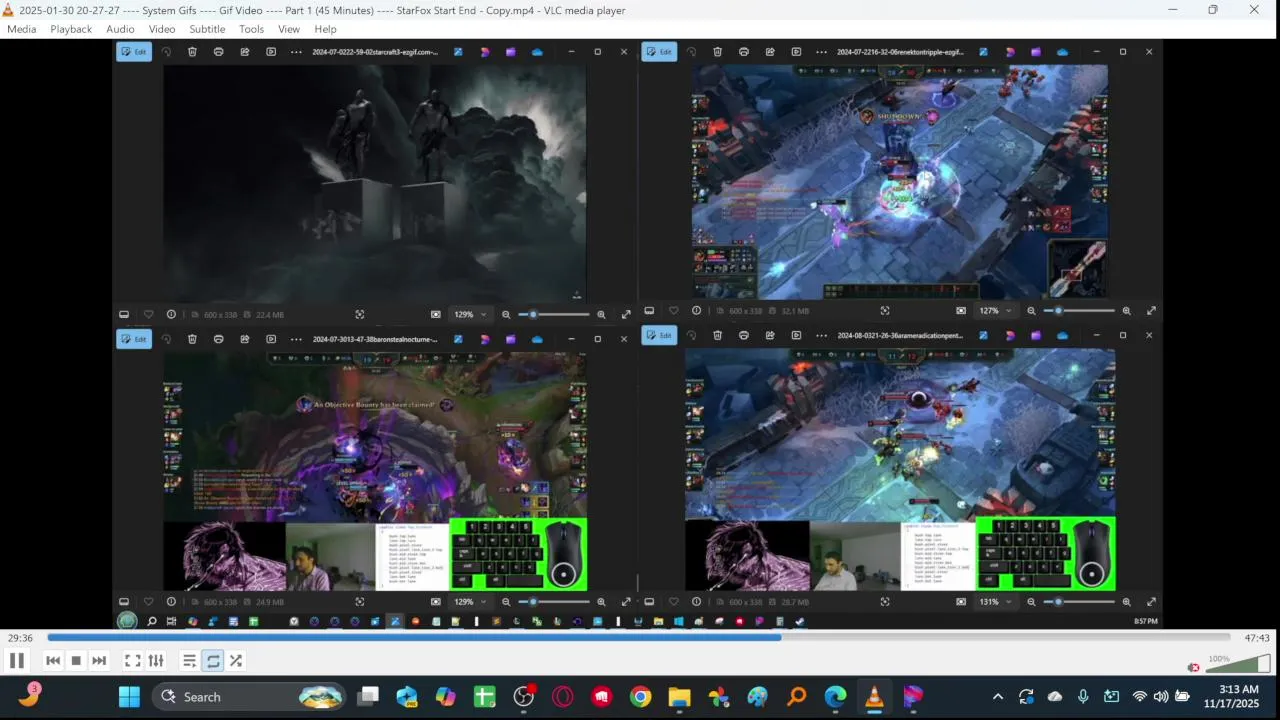The width and height of the screenshot is (1280, 720).
Task: Click the taskbar Search box
Action: [x=248, y=697]
